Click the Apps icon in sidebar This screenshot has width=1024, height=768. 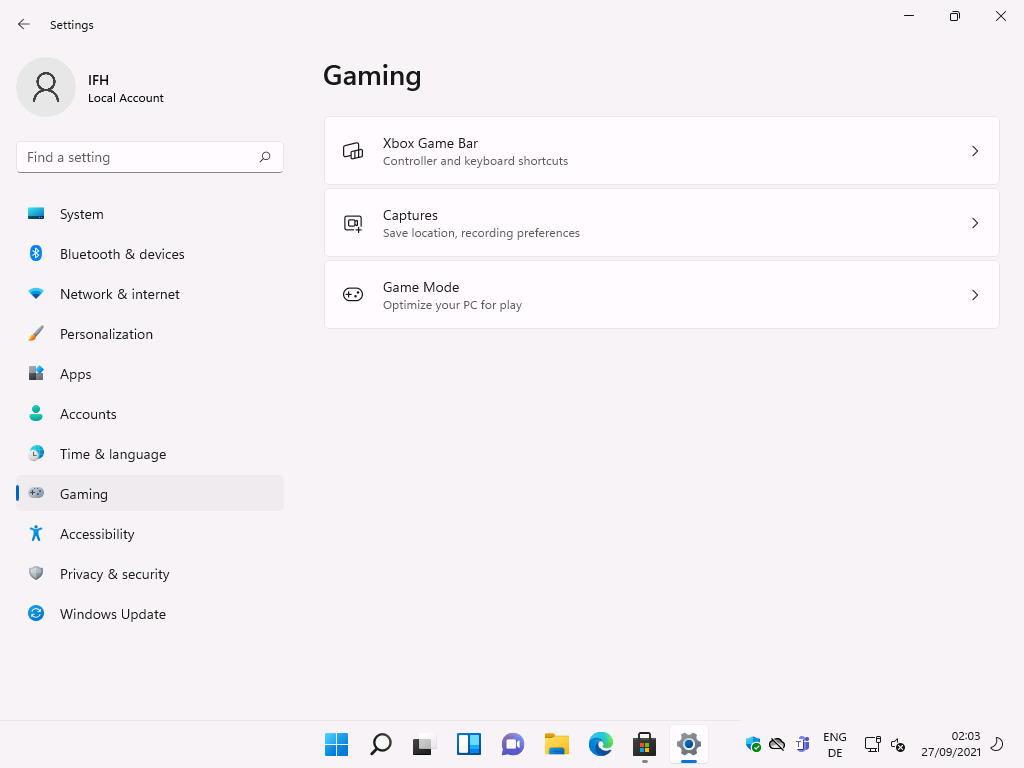click(x=36, y=374)
